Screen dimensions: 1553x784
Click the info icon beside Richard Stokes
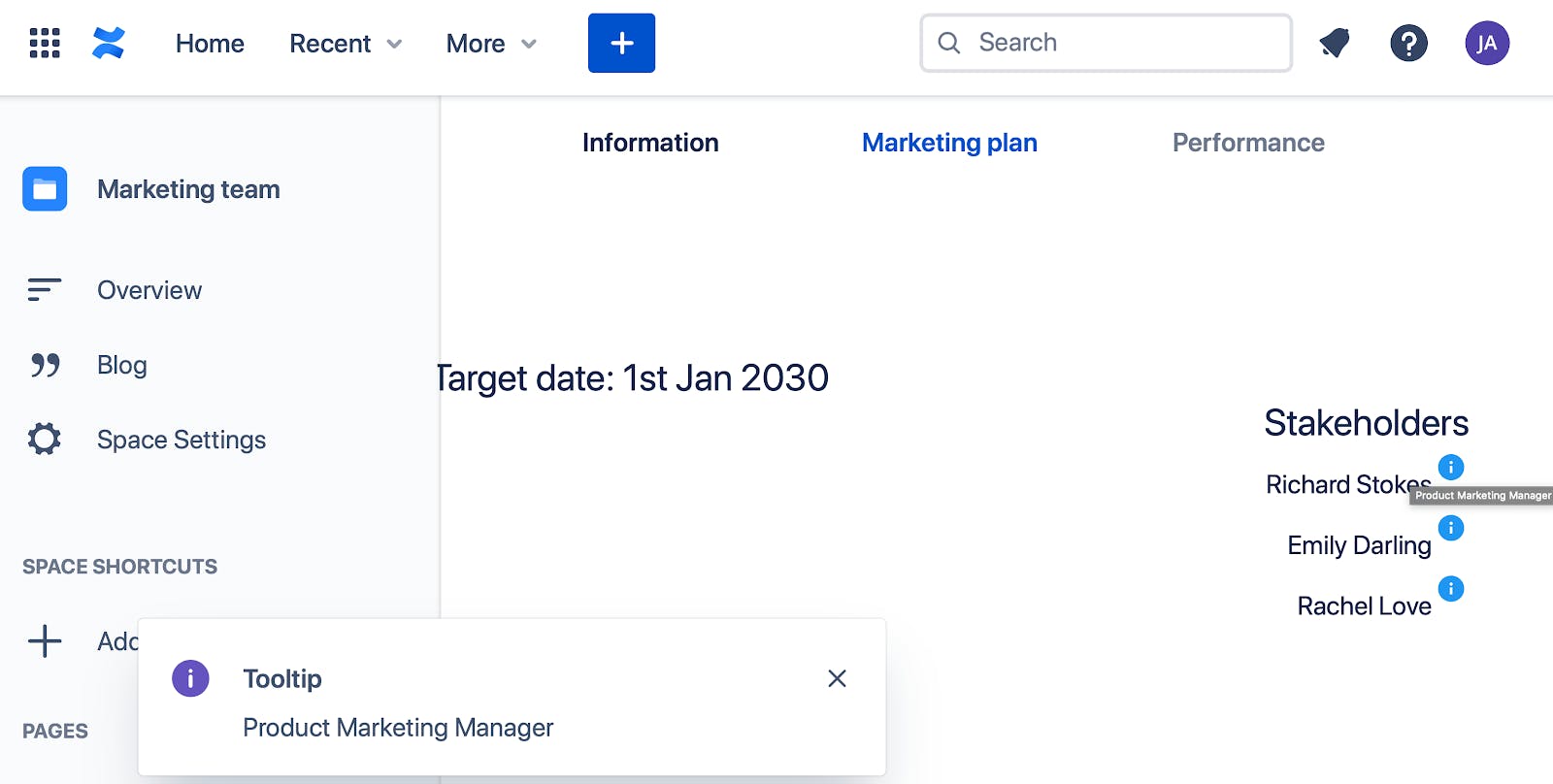point(1451,468)
